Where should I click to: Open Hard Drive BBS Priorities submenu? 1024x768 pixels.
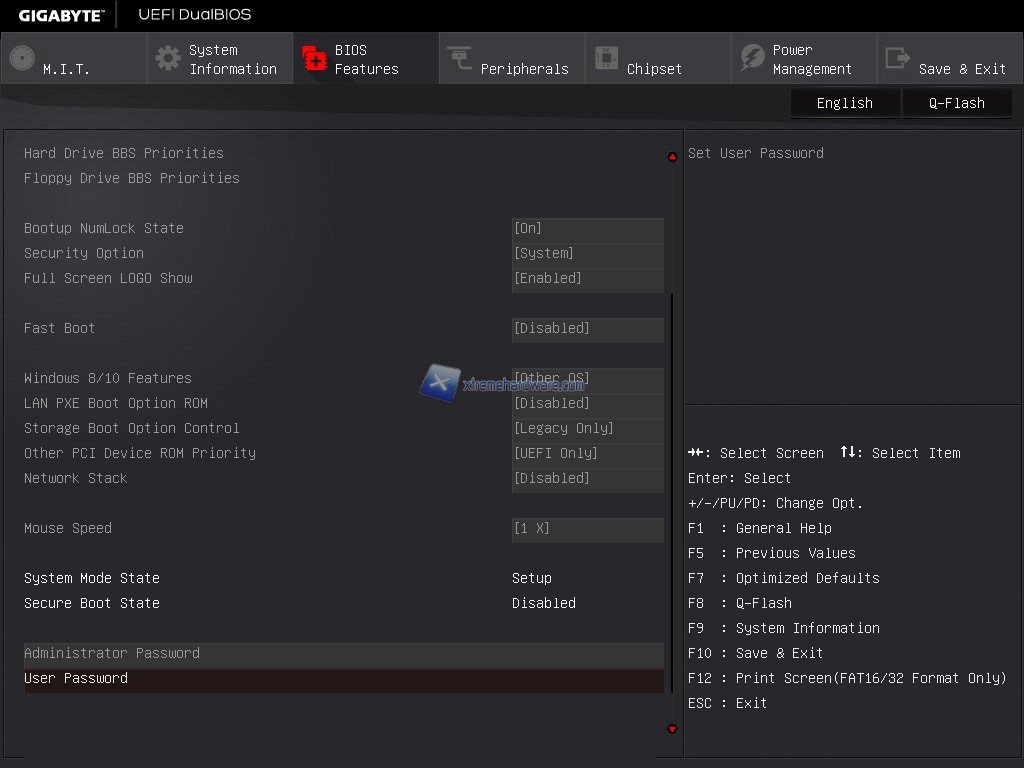[124, 153]
